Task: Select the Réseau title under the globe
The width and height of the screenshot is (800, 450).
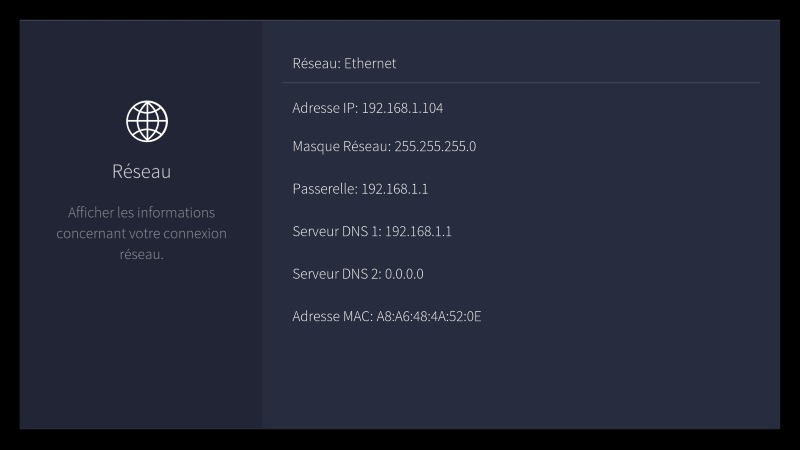Action: point(141,172)
